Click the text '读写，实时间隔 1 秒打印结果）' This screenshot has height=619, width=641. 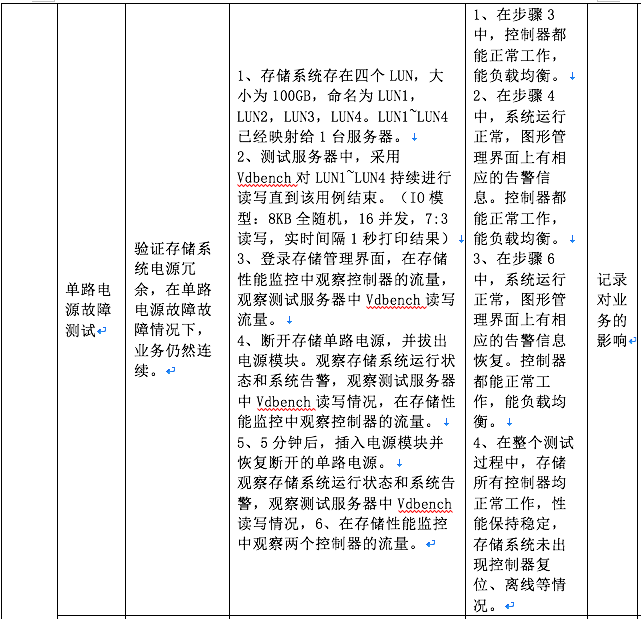344,239
